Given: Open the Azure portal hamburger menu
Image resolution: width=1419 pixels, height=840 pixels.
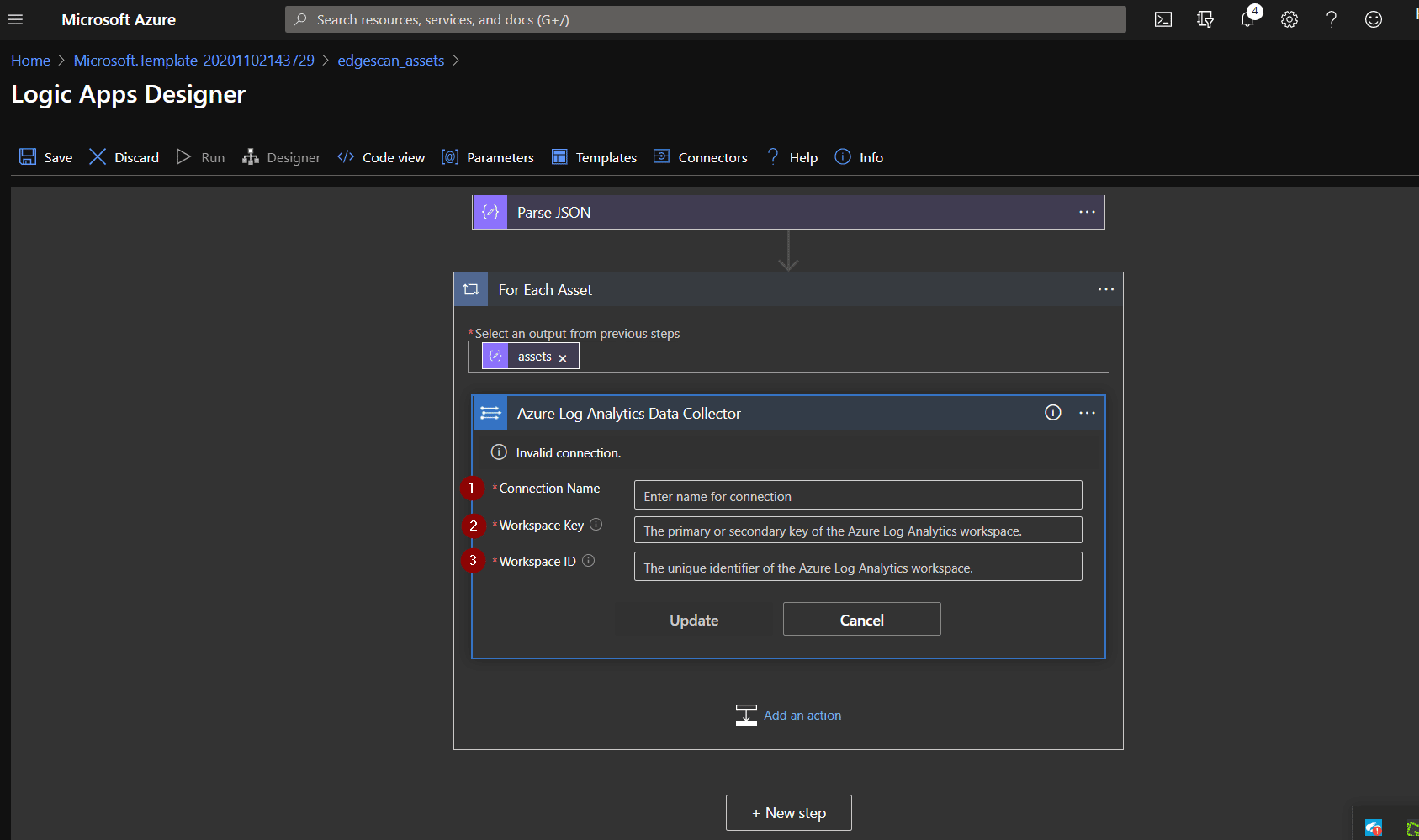Looking at the screenshot, I should [15, 19].
